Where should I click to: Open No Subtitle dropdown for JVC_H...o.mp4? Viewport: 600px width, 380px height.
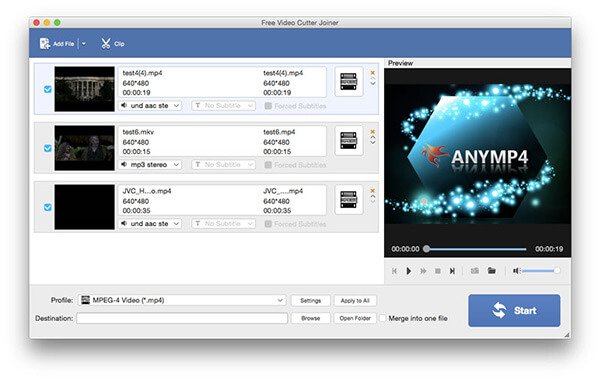[223, 223]
